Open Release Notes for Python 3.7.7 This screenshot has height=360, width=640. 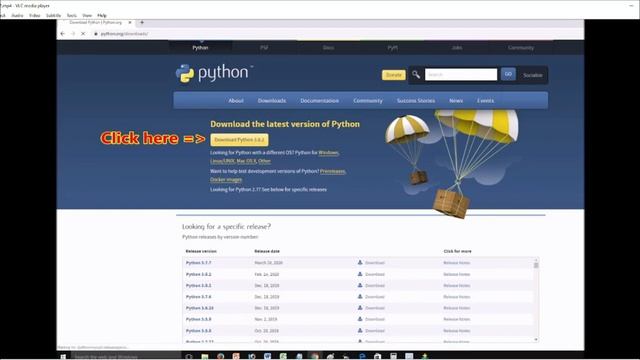click(457, 263)
